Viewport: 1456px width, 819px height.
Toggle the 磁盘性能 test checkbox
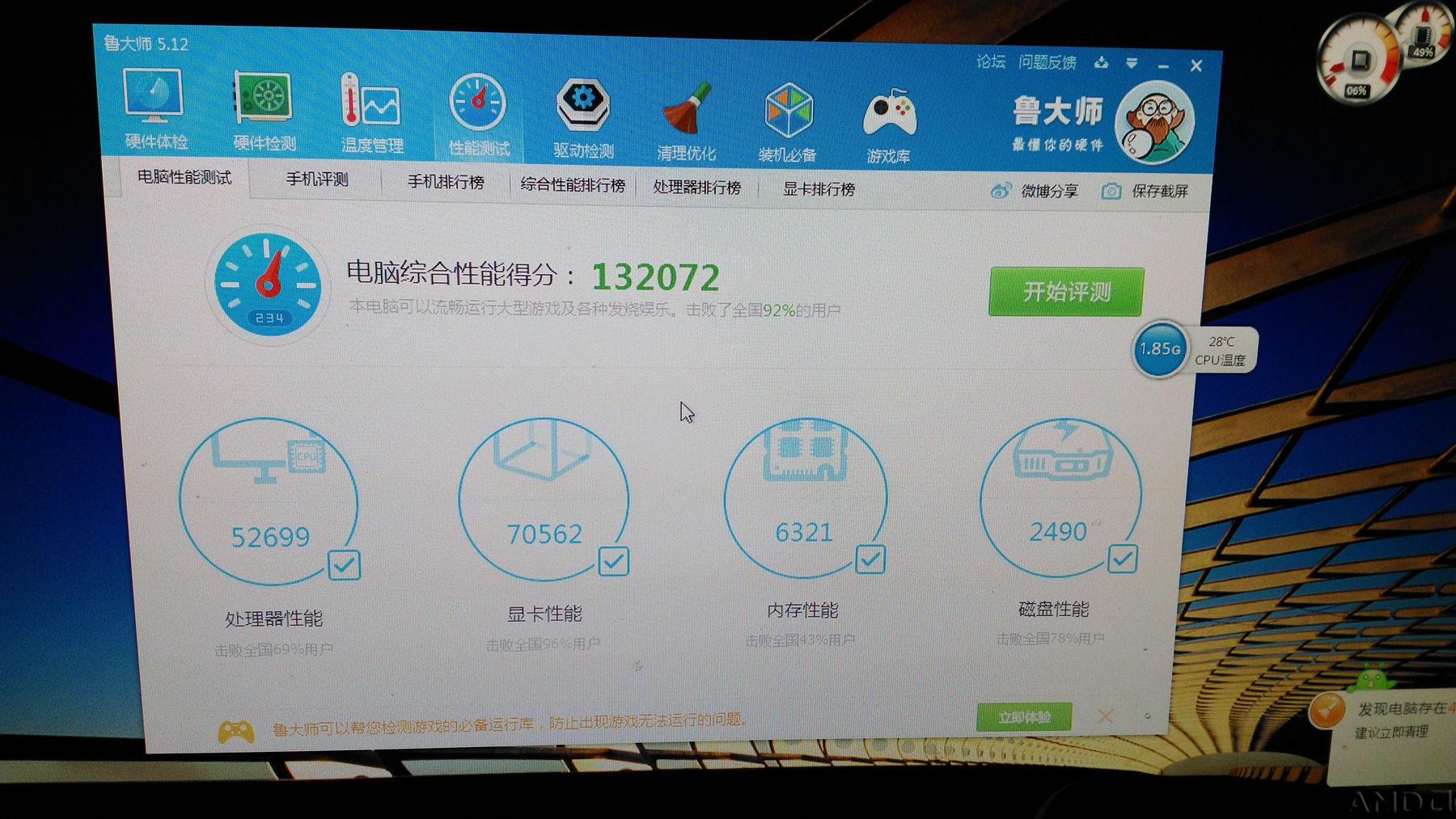[1123, 558]
